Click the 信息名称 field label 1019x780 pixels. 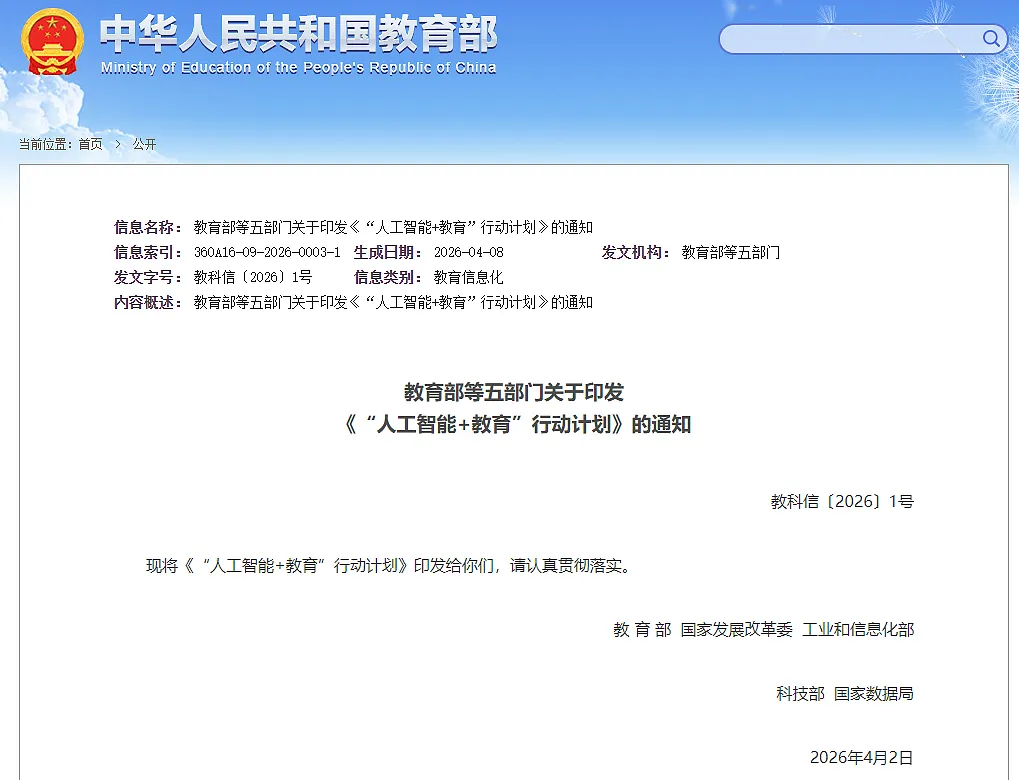(x=148, y=227)
